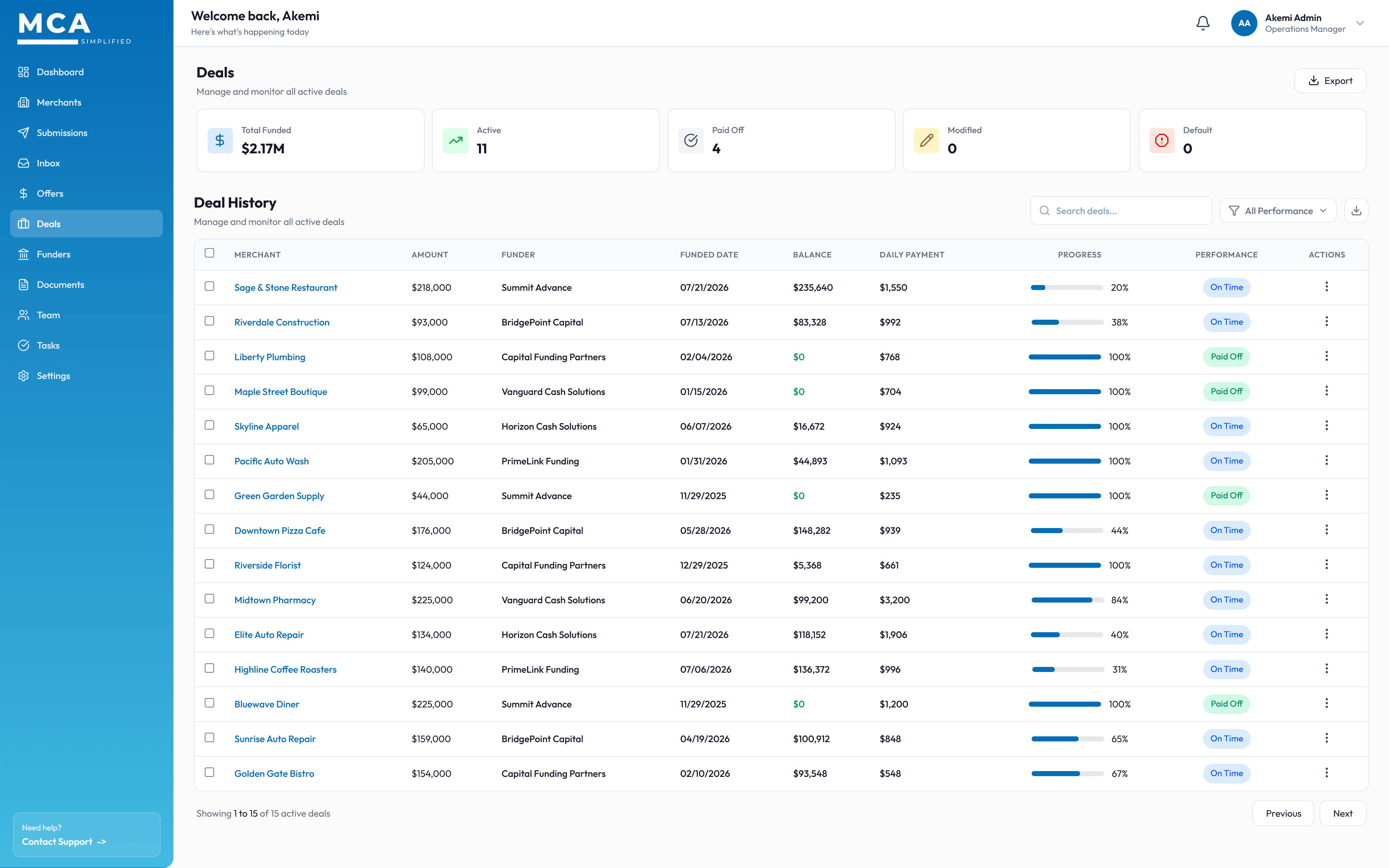This screenshot has height=868, width=1389.
Task: Click Sage & Stone Restaurant's 20% progress bar
Action: (x=1066, y=288)
